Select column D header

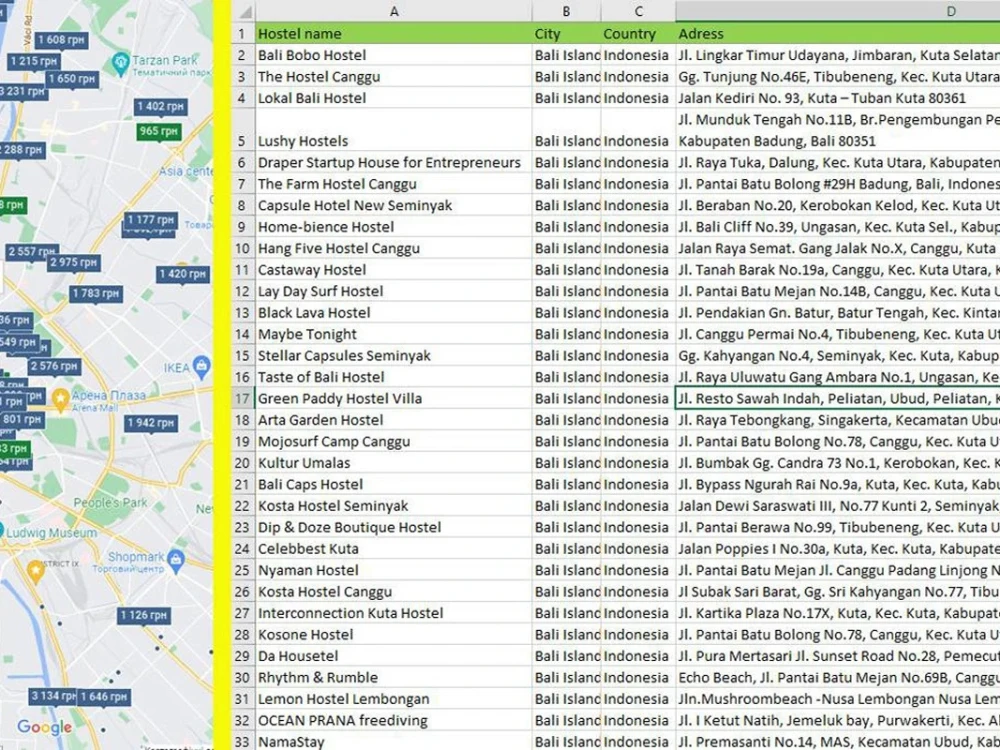(838, 11)
